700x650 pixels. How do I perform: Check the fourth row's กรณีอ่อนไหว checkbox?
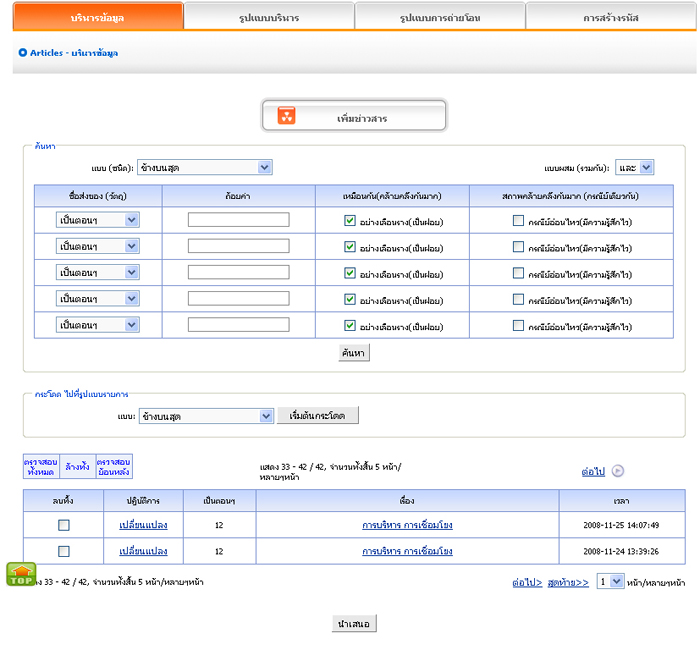[x=518, y=299]
